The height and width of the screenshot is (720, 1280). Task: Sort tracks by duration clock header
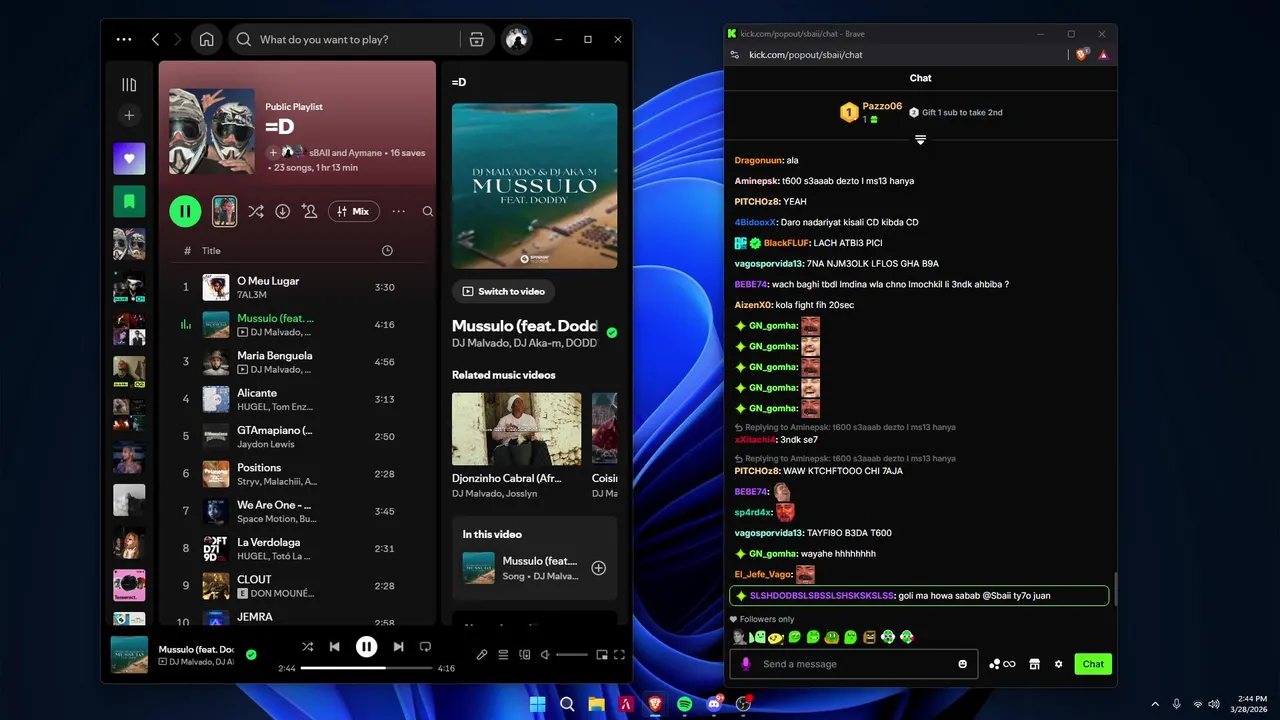(387, 251)
